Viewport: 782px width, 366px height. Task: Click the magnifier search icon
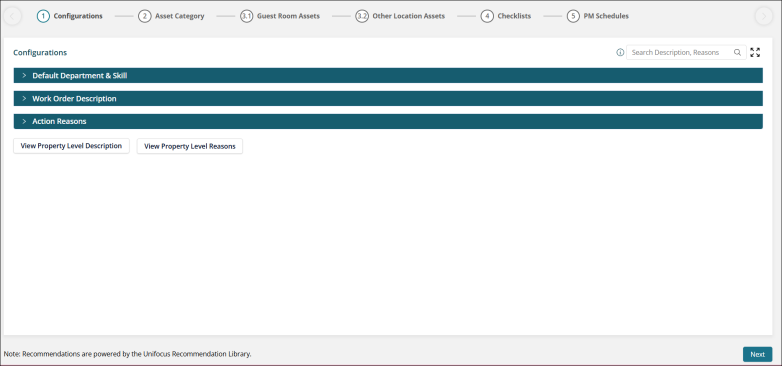click(x=737, y=52)
